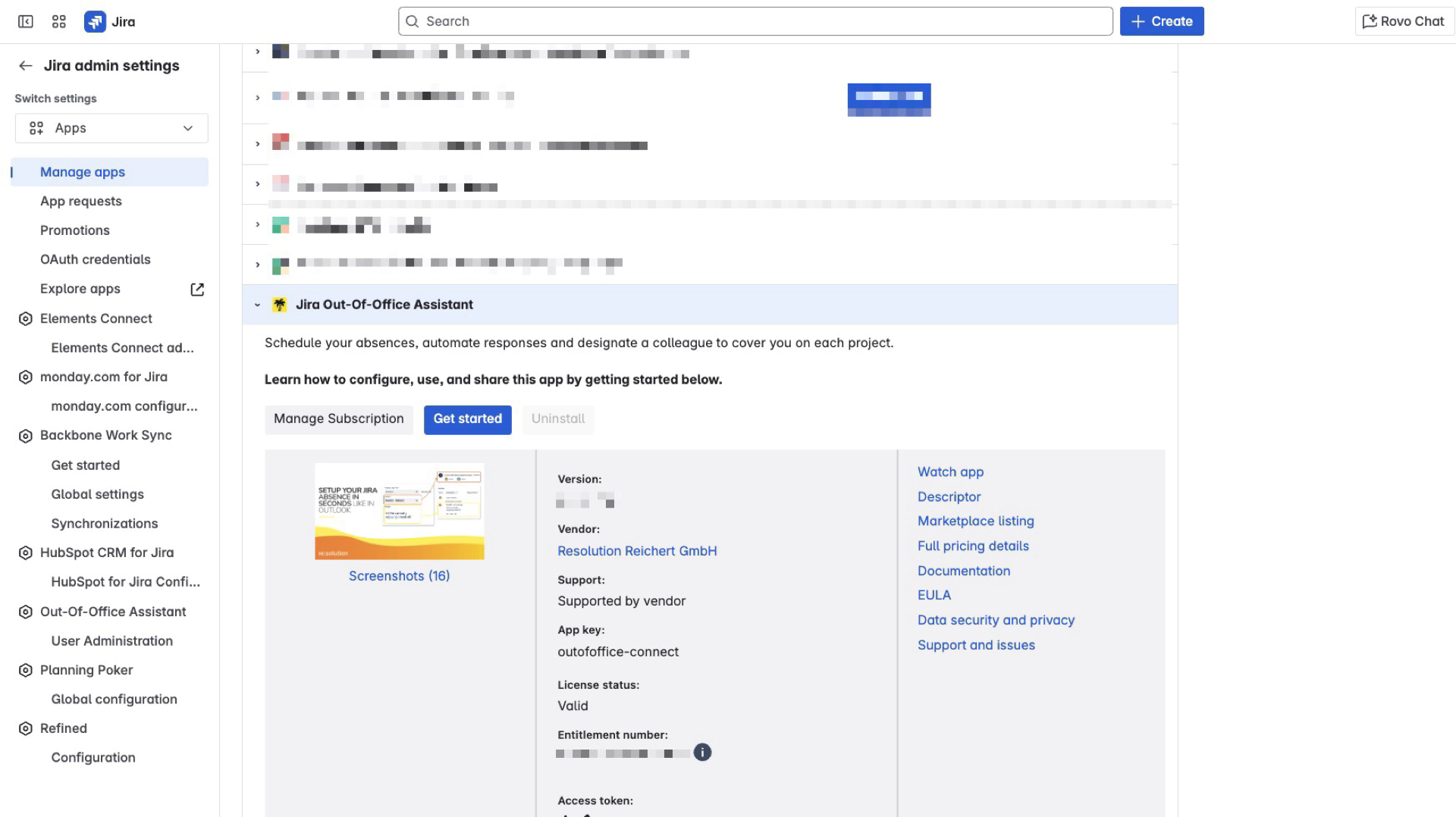Expand the first blurred app row chevron
The image size is (1456, 817).
257,52
